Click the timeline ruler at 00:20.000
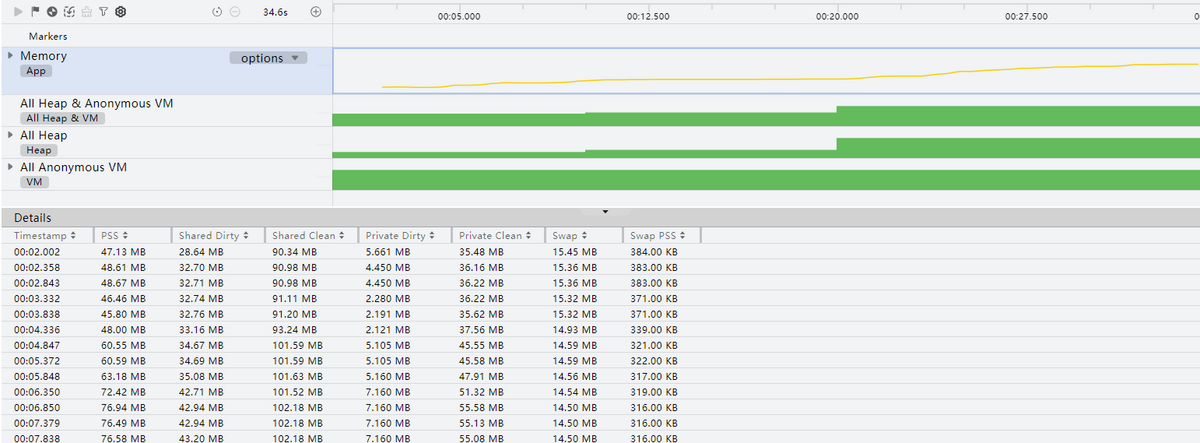The image size is (1200, 443). point(837,17)
